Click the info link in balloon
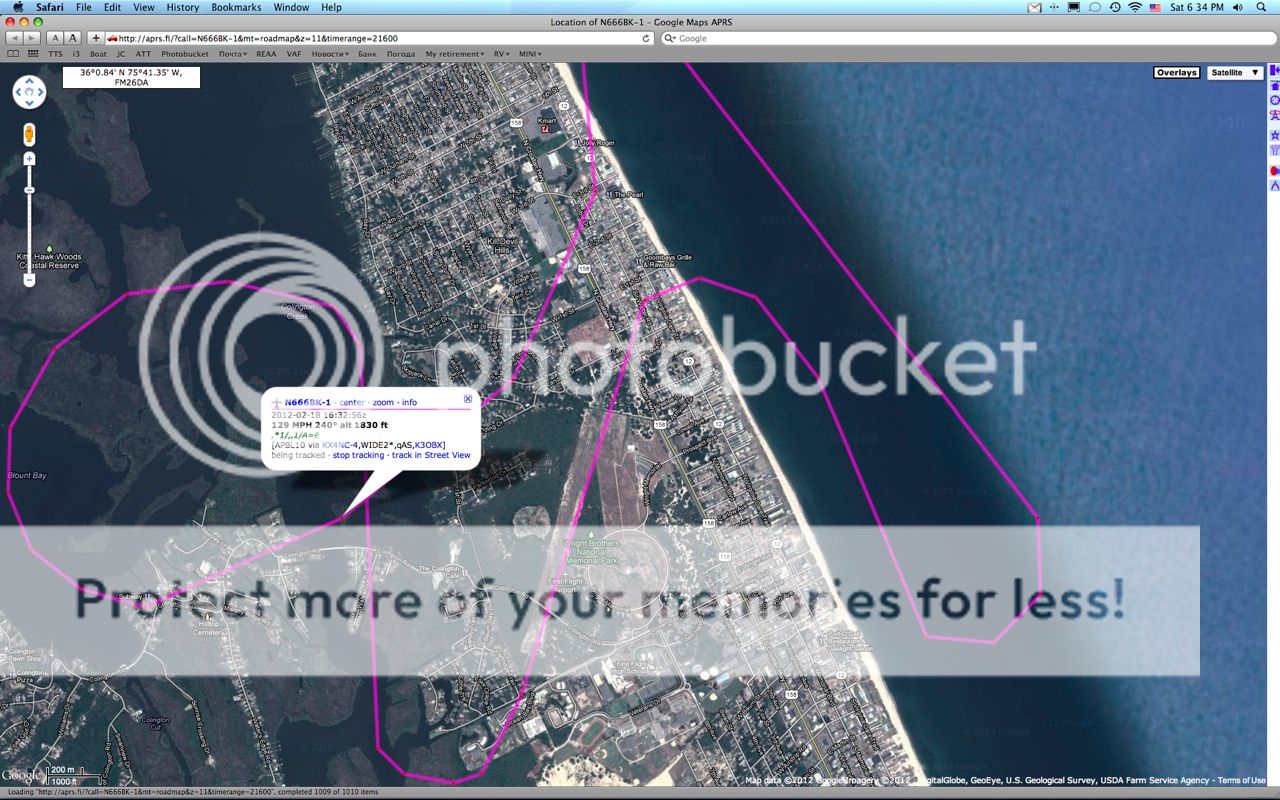This screenshot has height=800, width=1280. coord(410,402)
